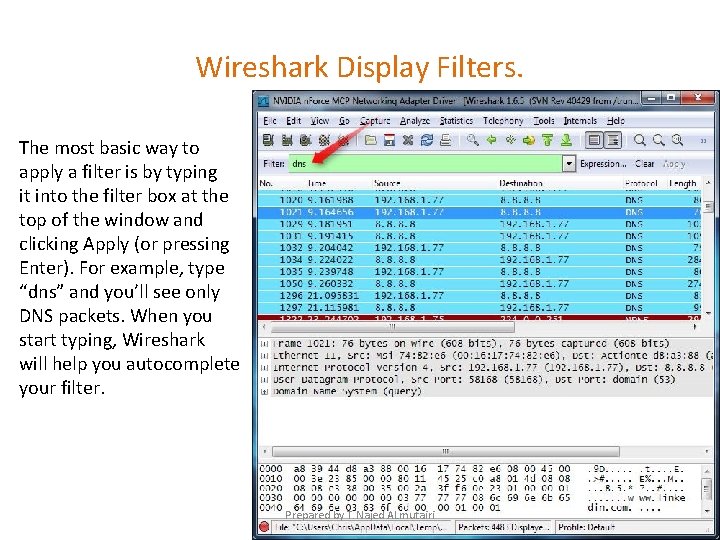This screenshot has height=540, width=720.
Task: Select packet 1034 at time 9.224022
Action: [x=479, y=260]
